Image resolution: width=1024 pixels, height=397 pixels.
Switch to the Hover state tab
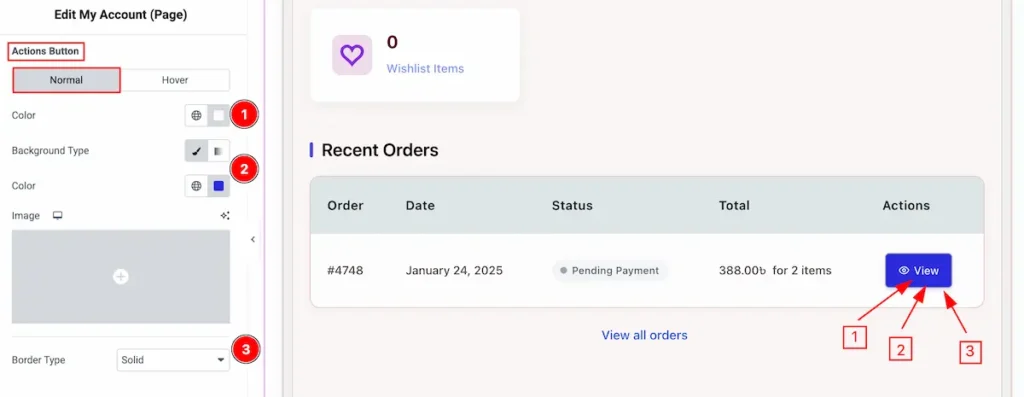click(175, 80)
